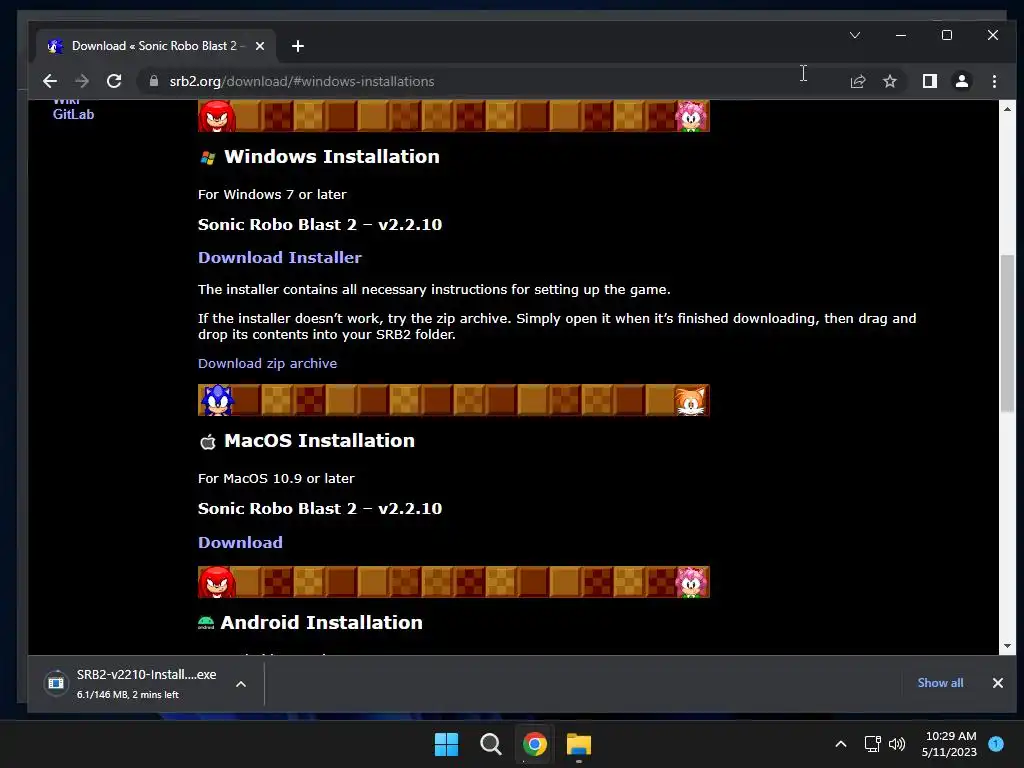Share this page via share icon

(x=857, y=81)
